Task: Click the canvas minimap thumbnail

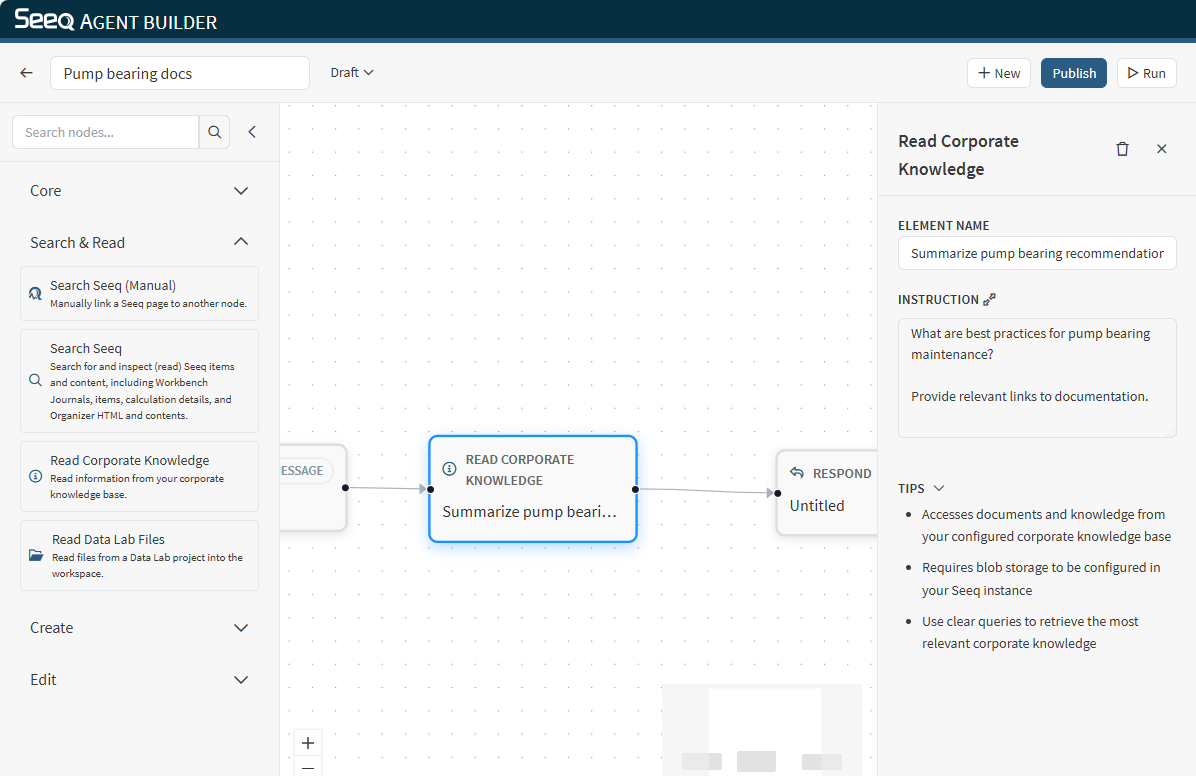Action: (762, 730)
